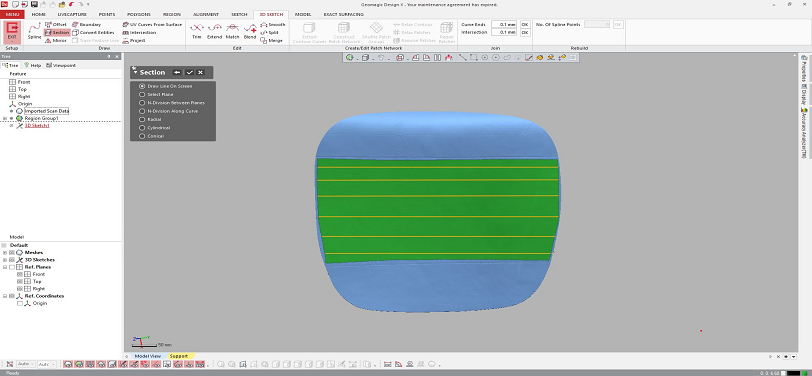Choose the Trim tool
The image size is (812, 376).
pos(196,31)
